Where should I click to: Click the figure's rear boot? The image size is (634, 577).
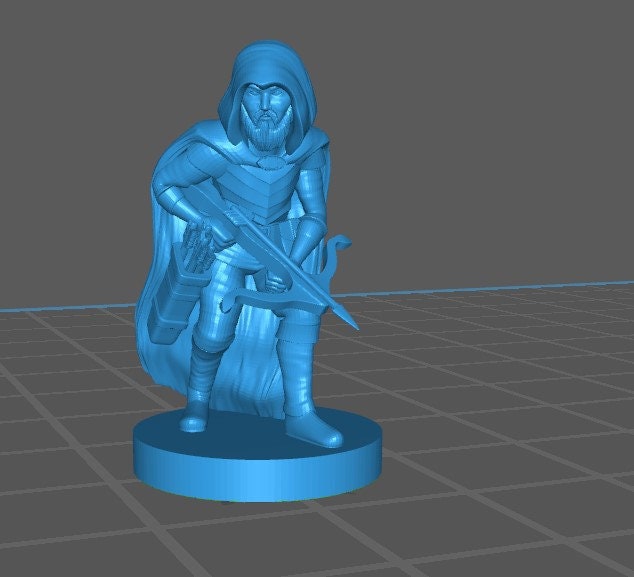tap(195, 418)
